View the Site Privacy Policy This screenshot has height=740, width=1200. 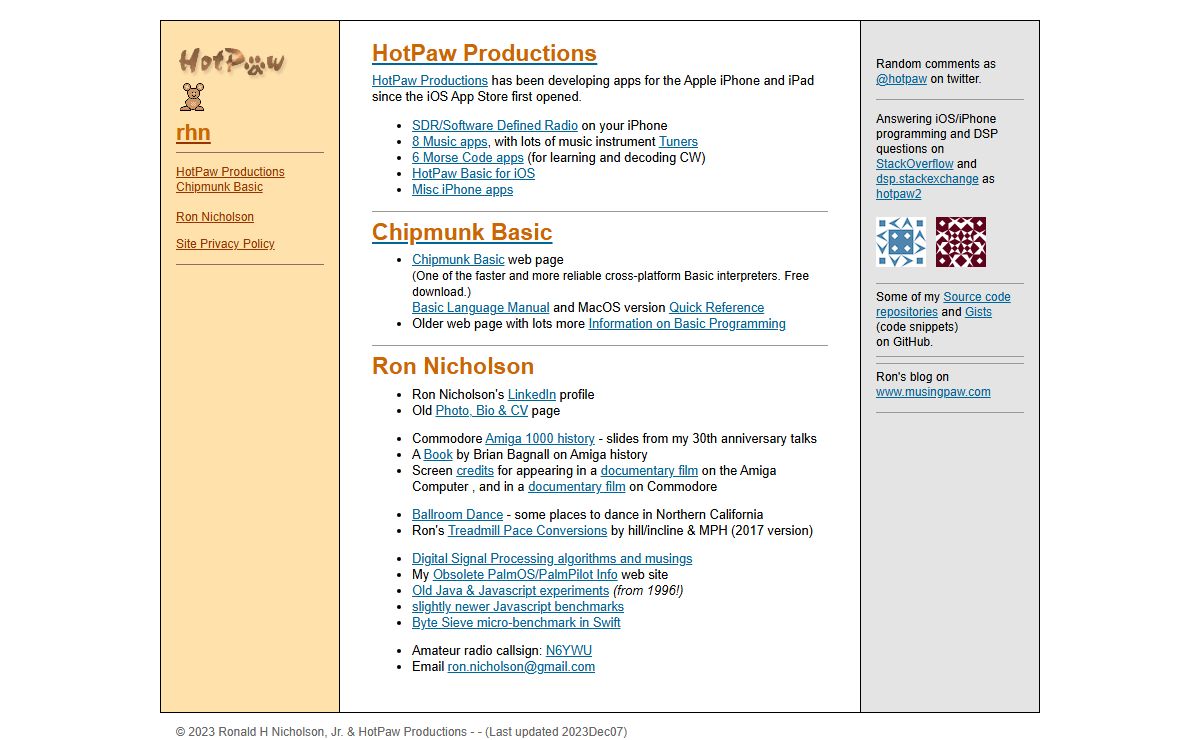(225, 244)
